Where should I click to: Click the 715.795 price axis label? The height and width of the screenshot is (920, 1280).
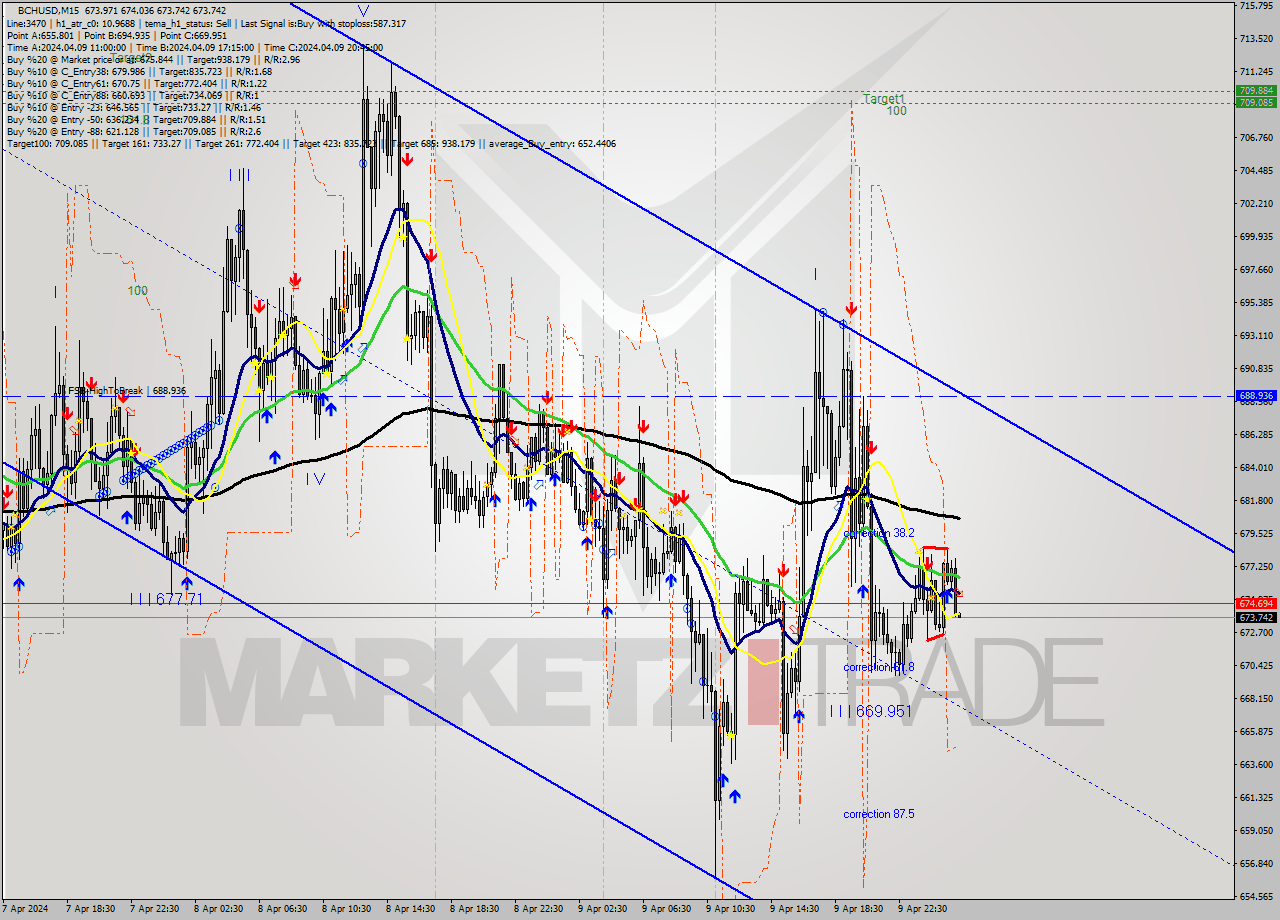[1256, 6]
